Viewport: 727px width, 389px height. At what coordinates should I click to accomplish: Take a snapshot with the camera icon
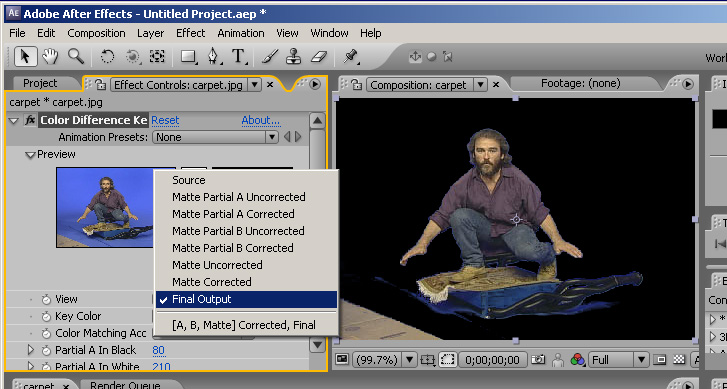(x=538, y=359)
